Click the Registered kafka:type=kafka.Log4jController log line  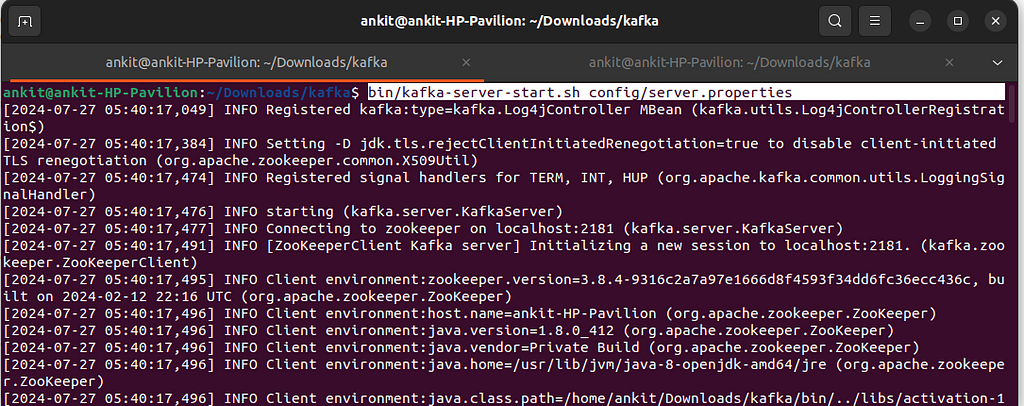tap(504, 117)
